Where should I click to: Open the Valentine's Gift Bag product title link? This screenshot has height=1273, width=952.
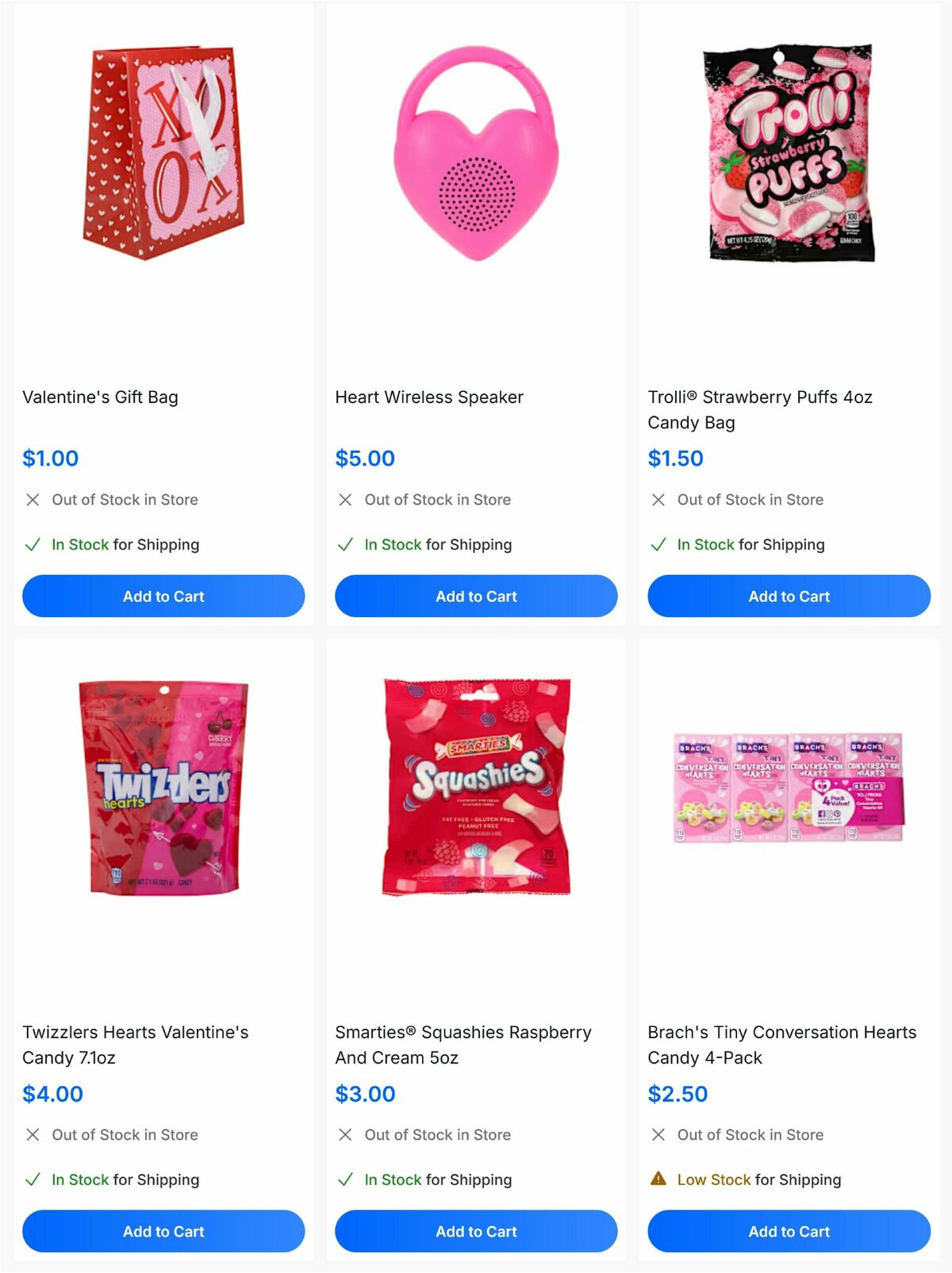tap(101, 397)
